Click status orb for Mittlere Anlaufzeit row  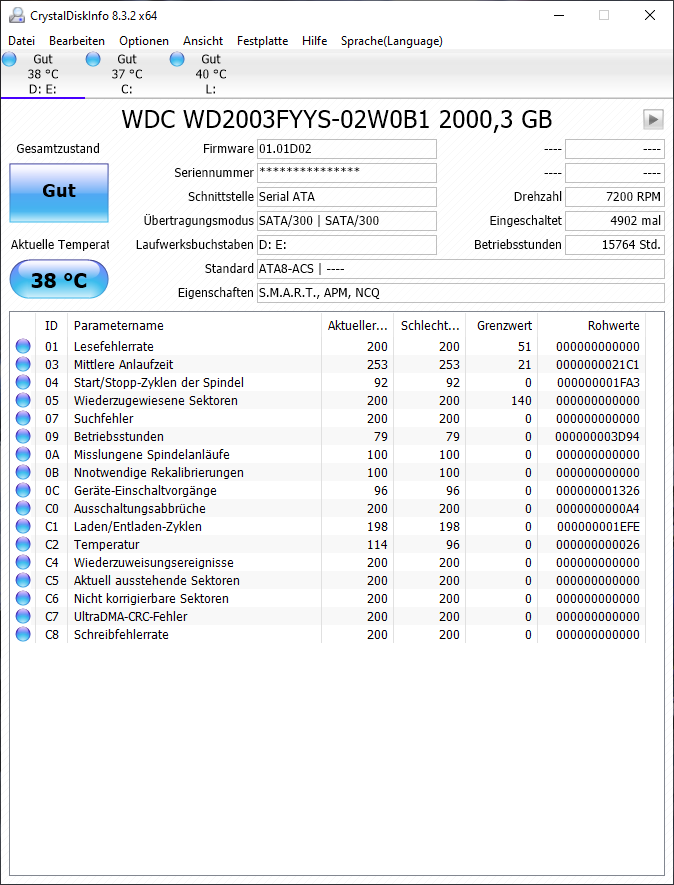coord(23,365)
